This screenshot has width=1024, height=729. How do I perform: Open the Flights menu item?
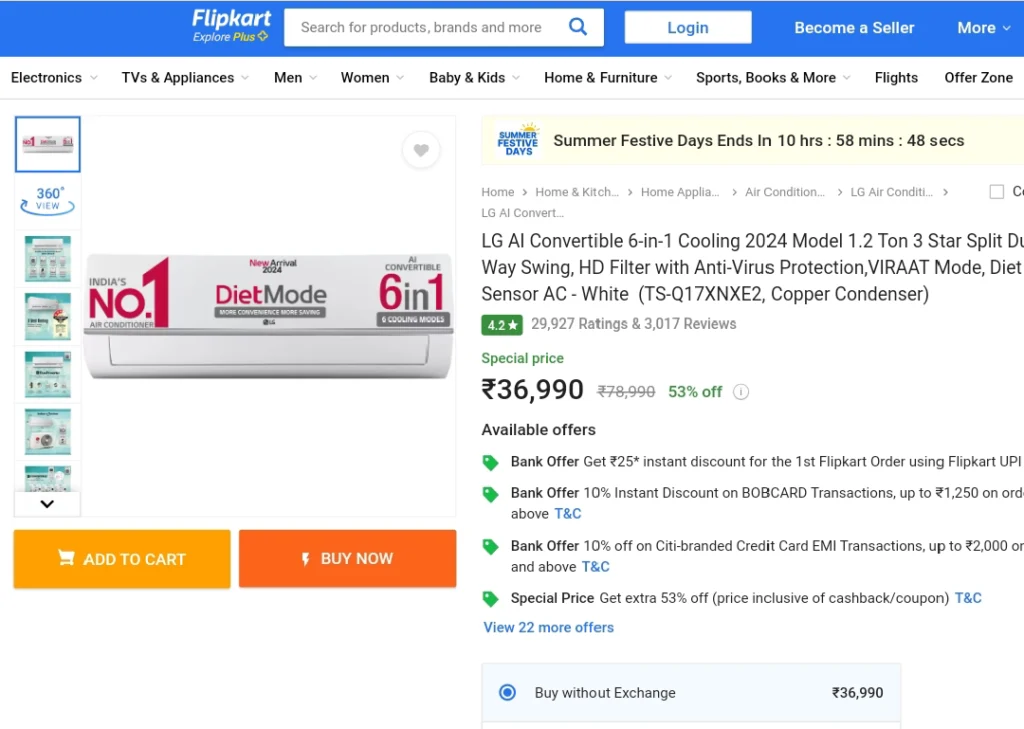point(896,78)
